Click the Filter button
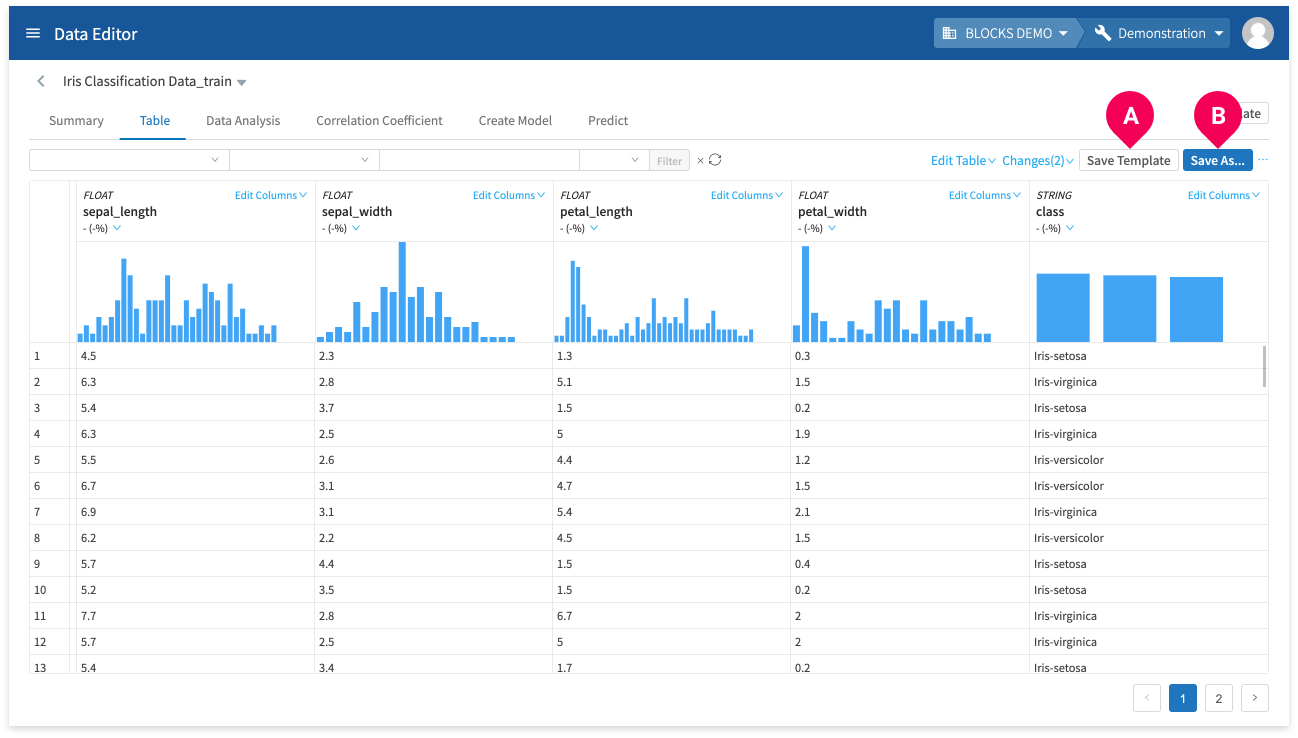1298x738 pixels. coord(669,160)
